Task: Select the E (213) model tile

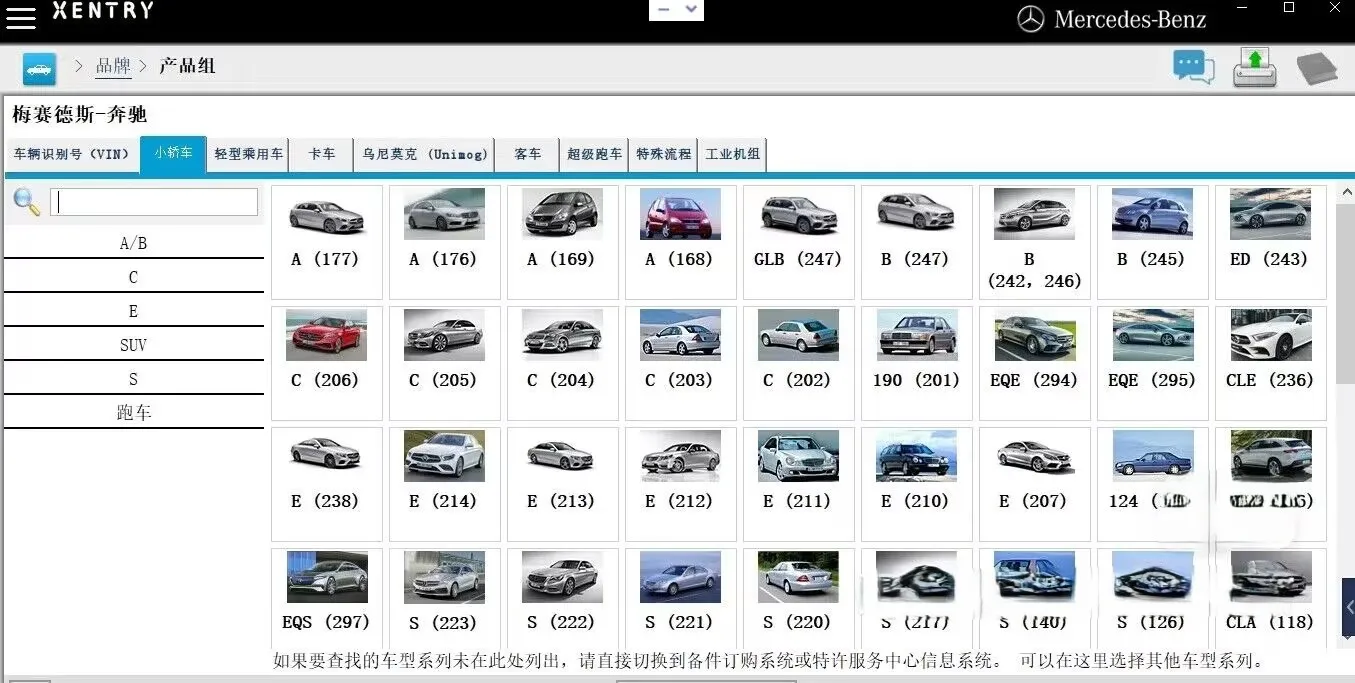Action: click(x=563, y=484)
